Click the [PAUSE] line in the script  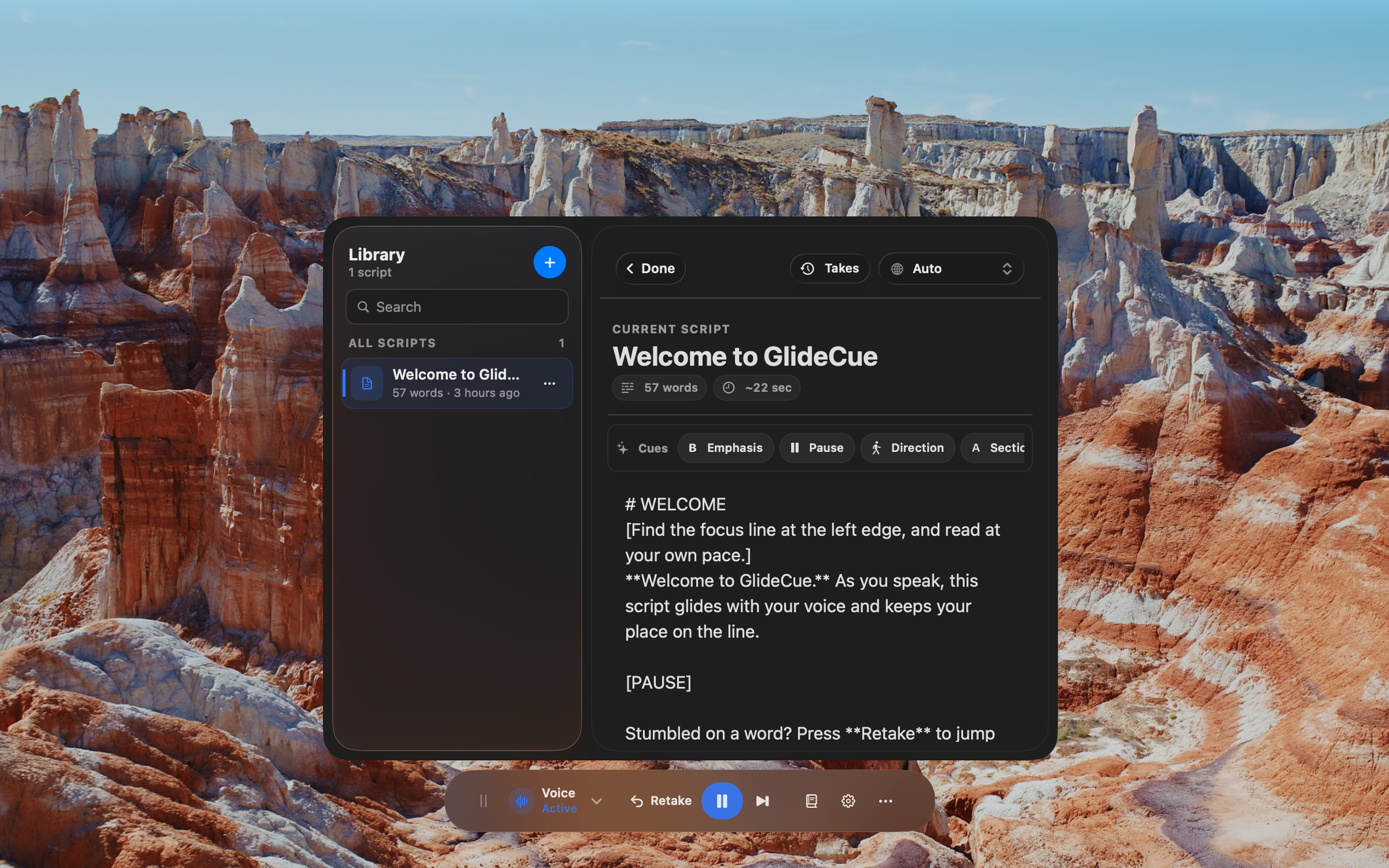(x=658, y=682)
